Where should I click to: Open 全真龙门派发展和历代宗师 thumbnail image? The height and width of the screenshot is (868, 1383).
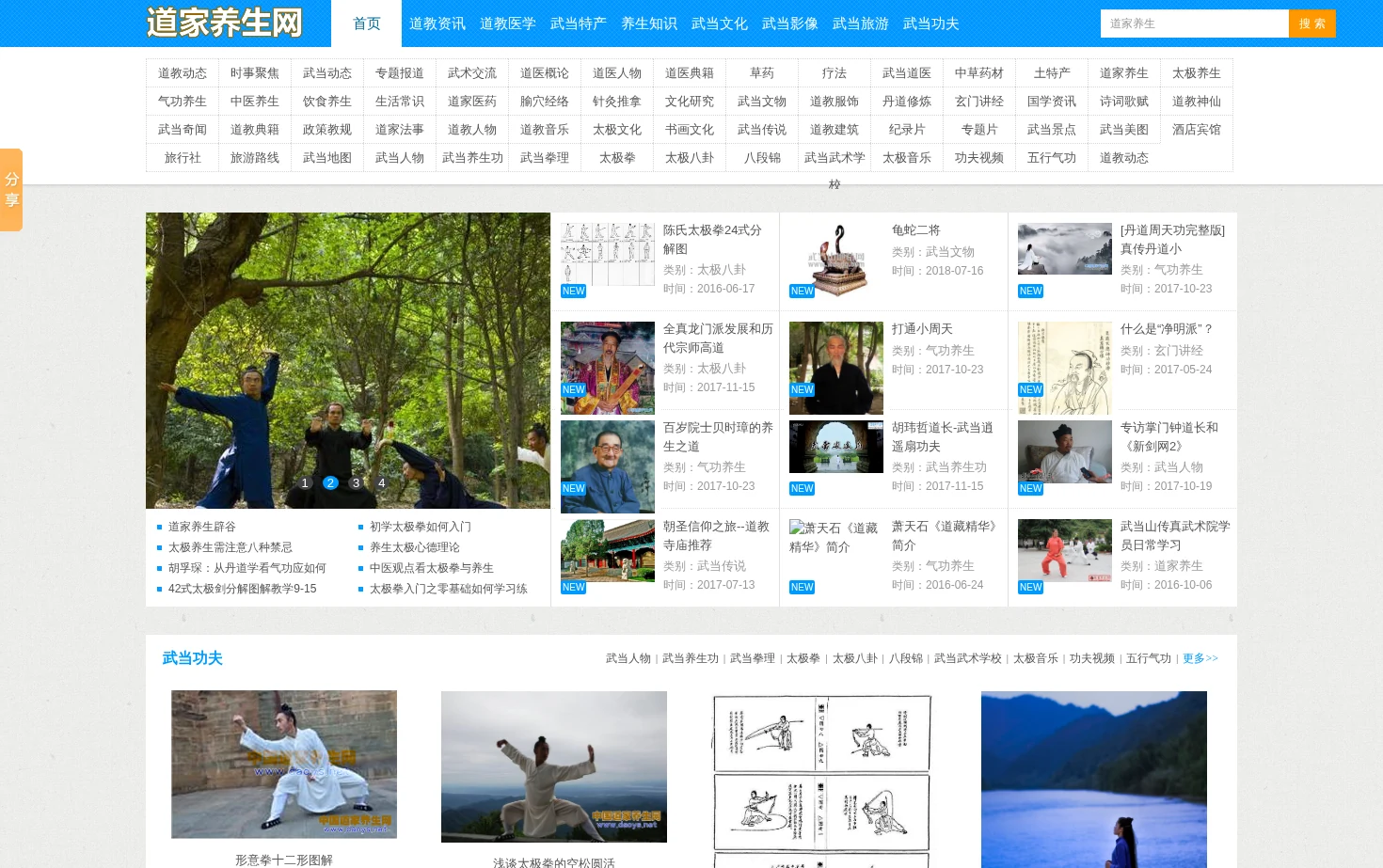click(608, 368)
